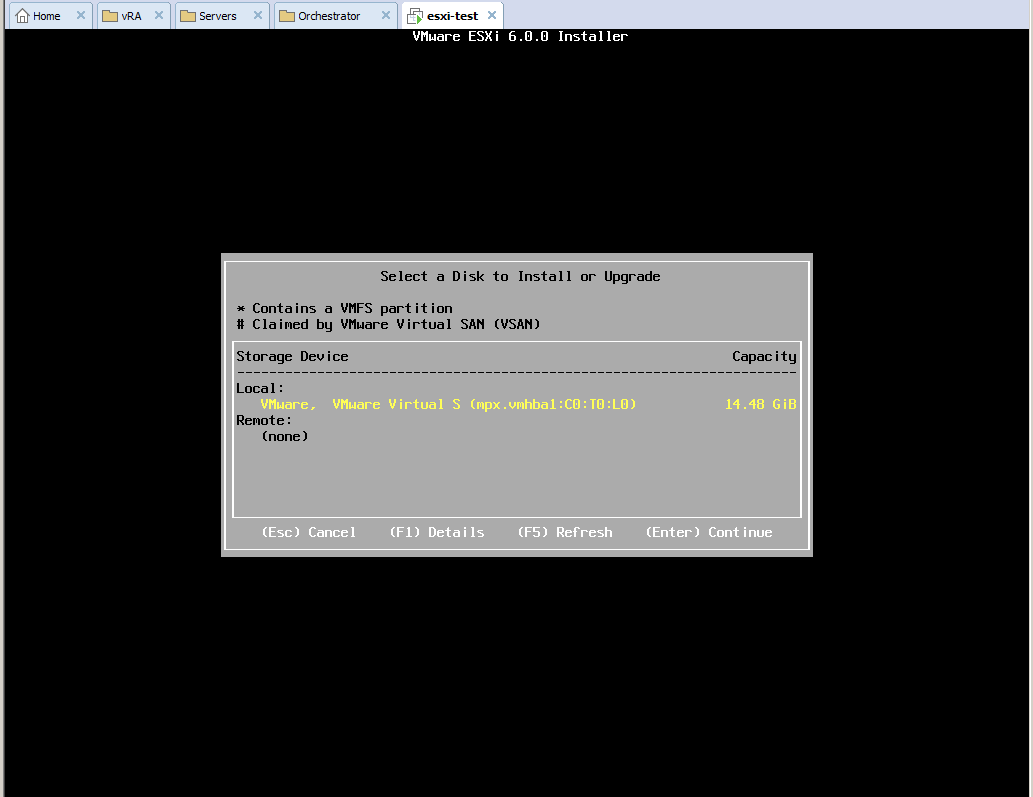The width and height of the screenshot is (1033, 797).
Task: Select the VMware Virtual S storage device
Action: point(450,404)
